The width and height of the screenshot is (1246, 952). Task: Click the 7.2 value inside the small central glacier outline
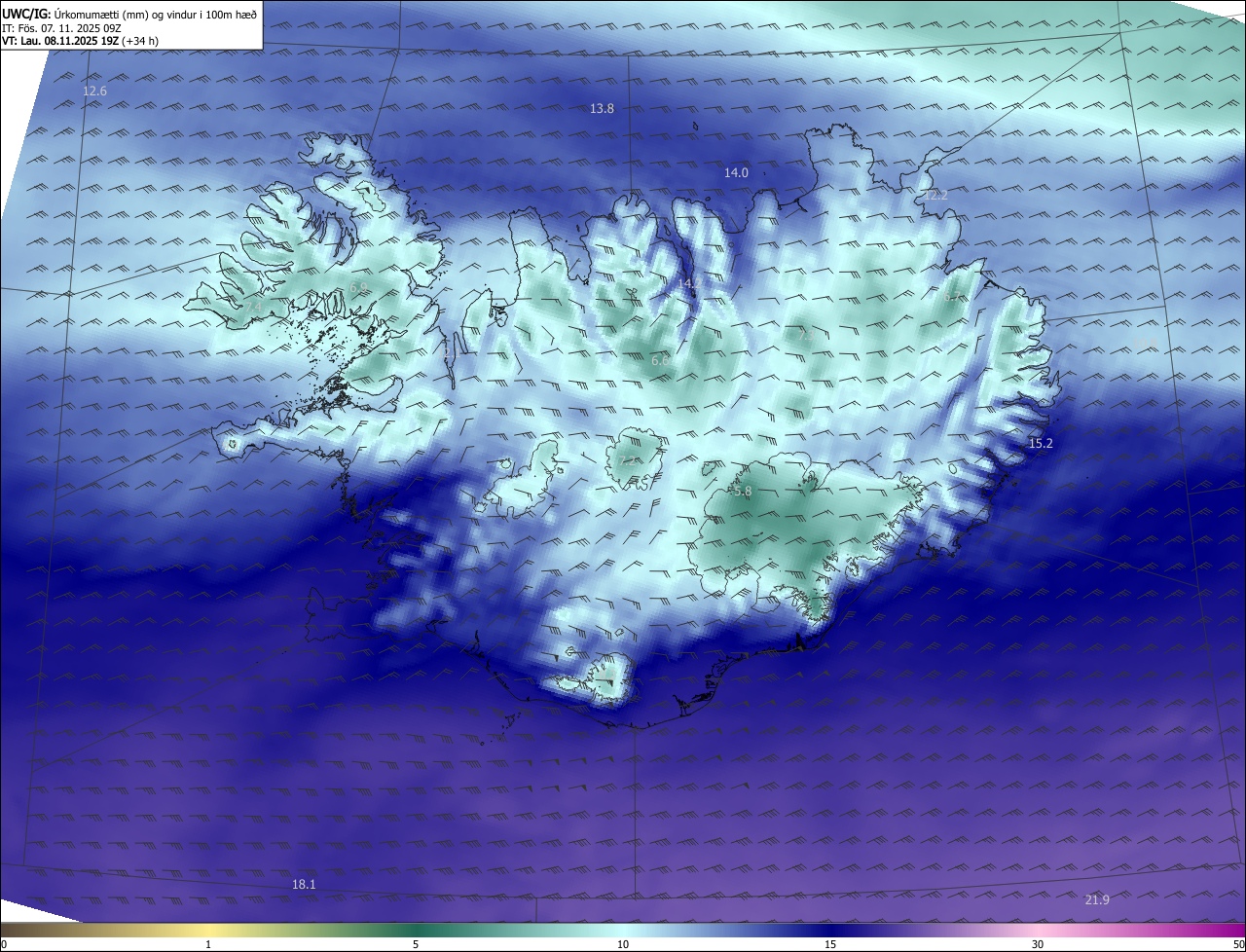point(628,460)
